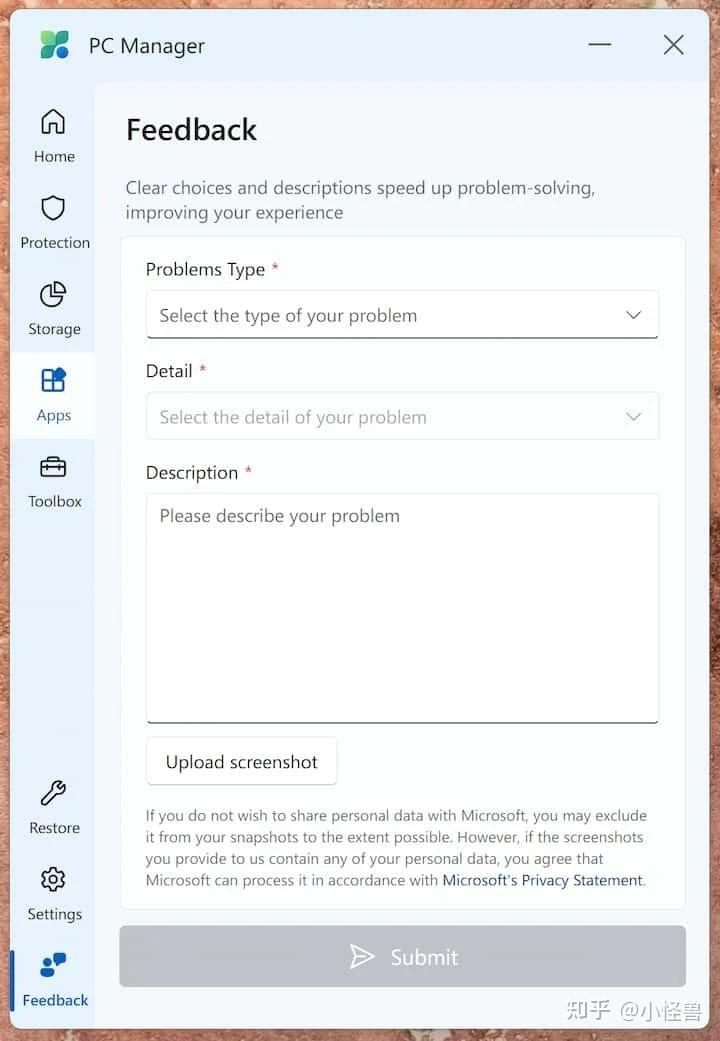720x1041 pixels.
Task: Click the Problems Type chevron arrow
Action: click(x=633, y=315)
